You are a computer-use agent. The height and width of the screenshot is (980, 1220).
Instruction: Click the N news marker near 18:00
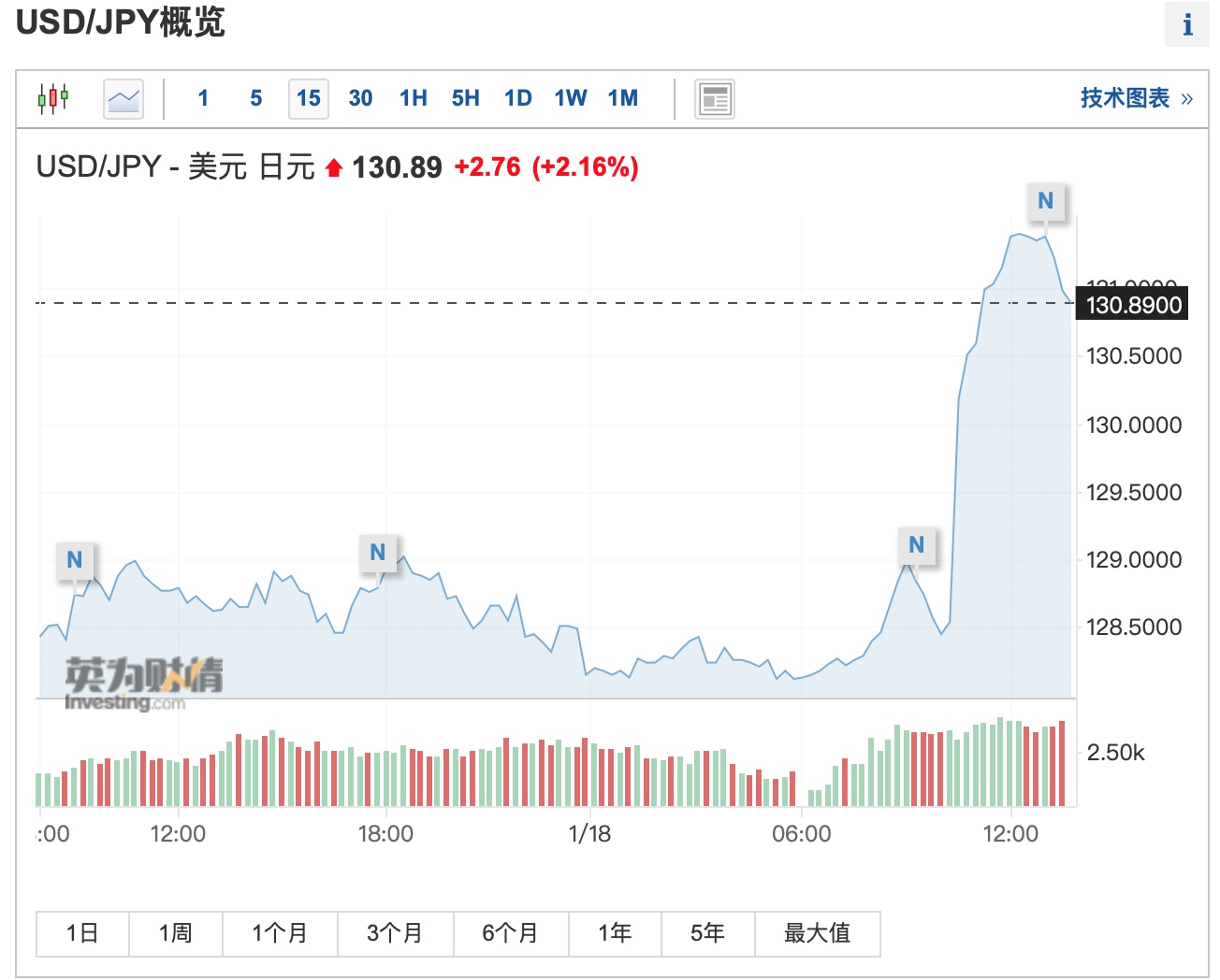pyautogui.click(x=378, y=553)
